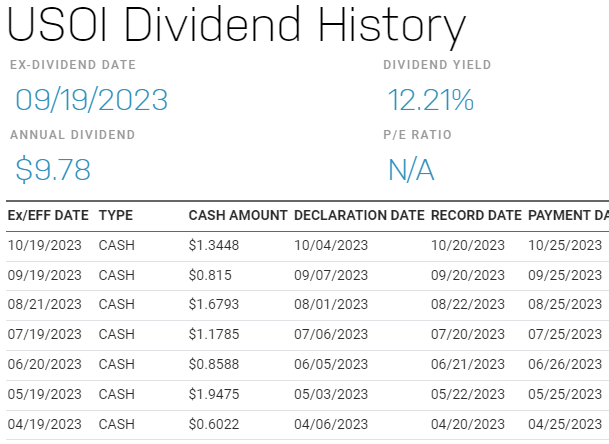Screen dimensions: 609x444
Task: Click the dividend yield value 12.21%
Action: [x=431, y=100]
